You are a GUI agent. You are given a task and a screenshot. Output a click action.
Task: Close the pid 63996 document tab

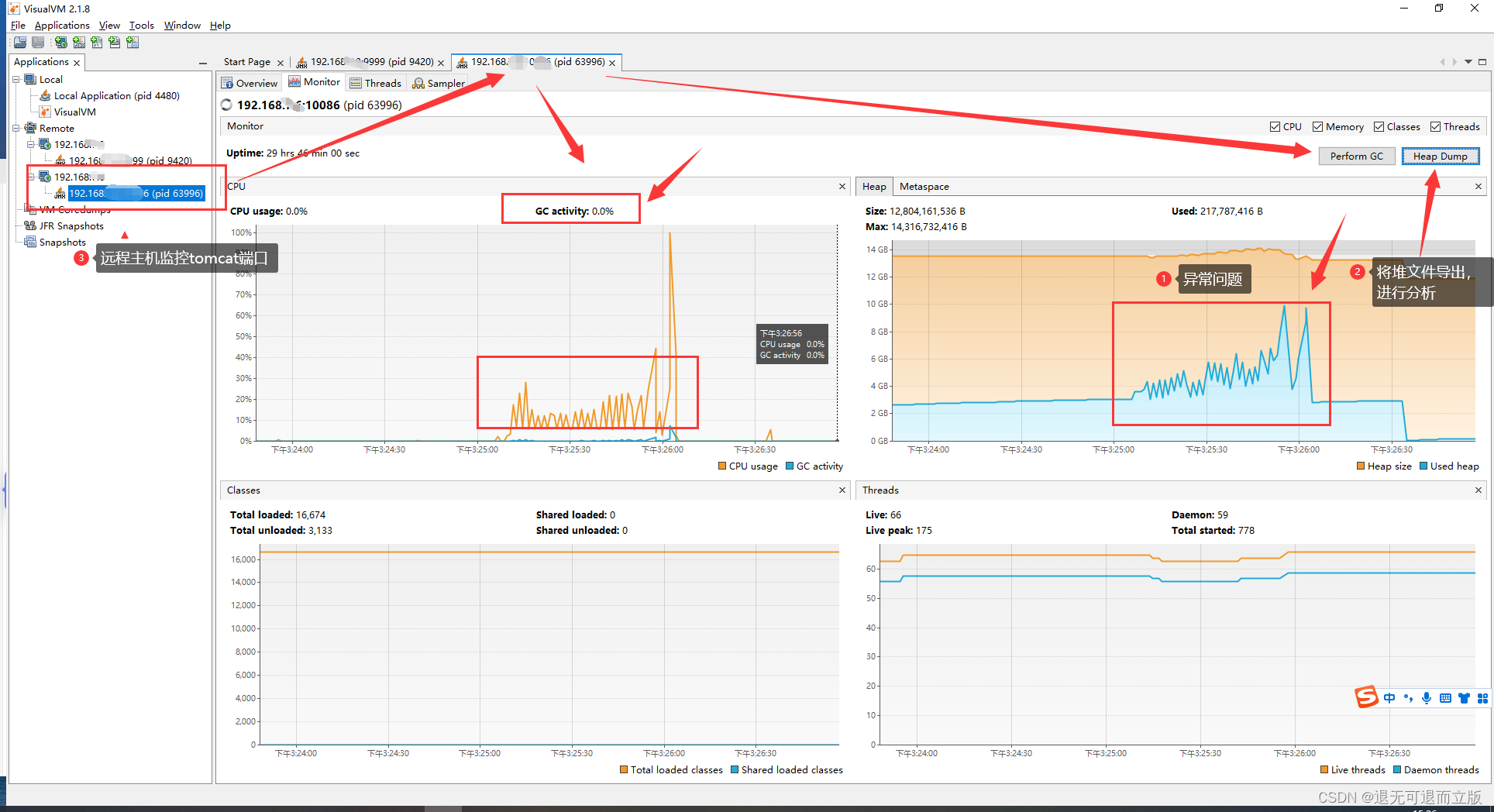click(612, 63)
